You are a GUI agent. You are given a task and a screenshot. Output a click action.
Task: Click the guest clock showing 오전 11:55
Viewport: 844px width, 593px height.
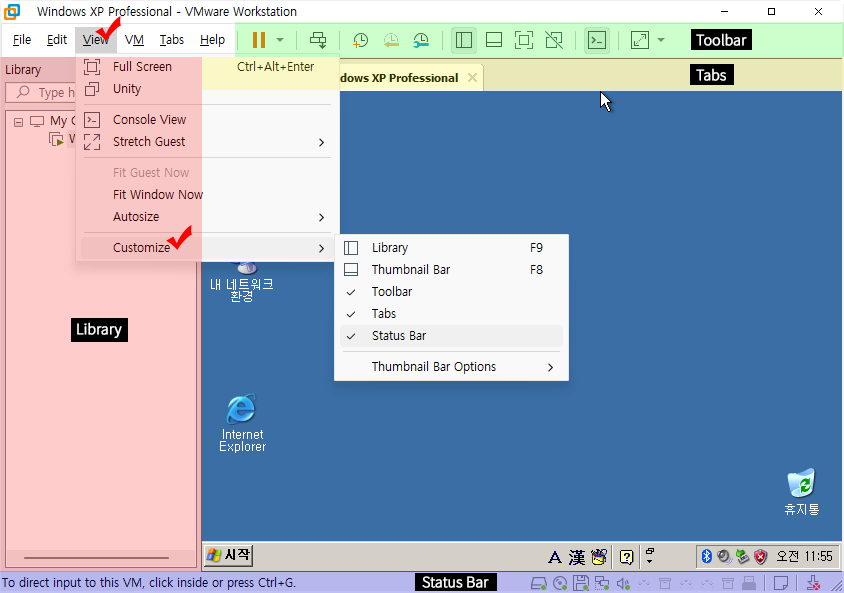(x=804, y=556)
